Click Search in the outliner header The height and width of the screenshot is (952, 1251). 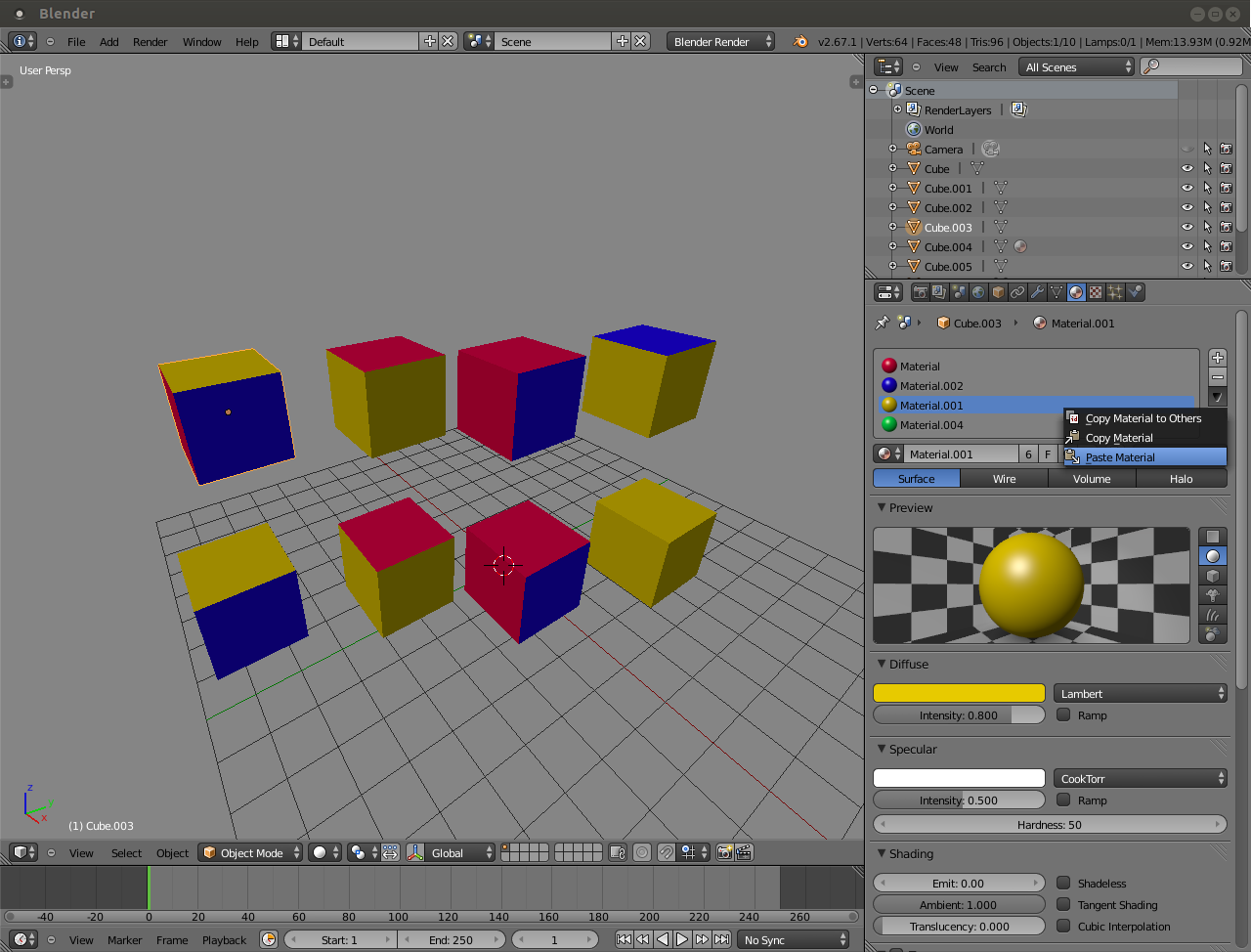(x=989, y=67)
